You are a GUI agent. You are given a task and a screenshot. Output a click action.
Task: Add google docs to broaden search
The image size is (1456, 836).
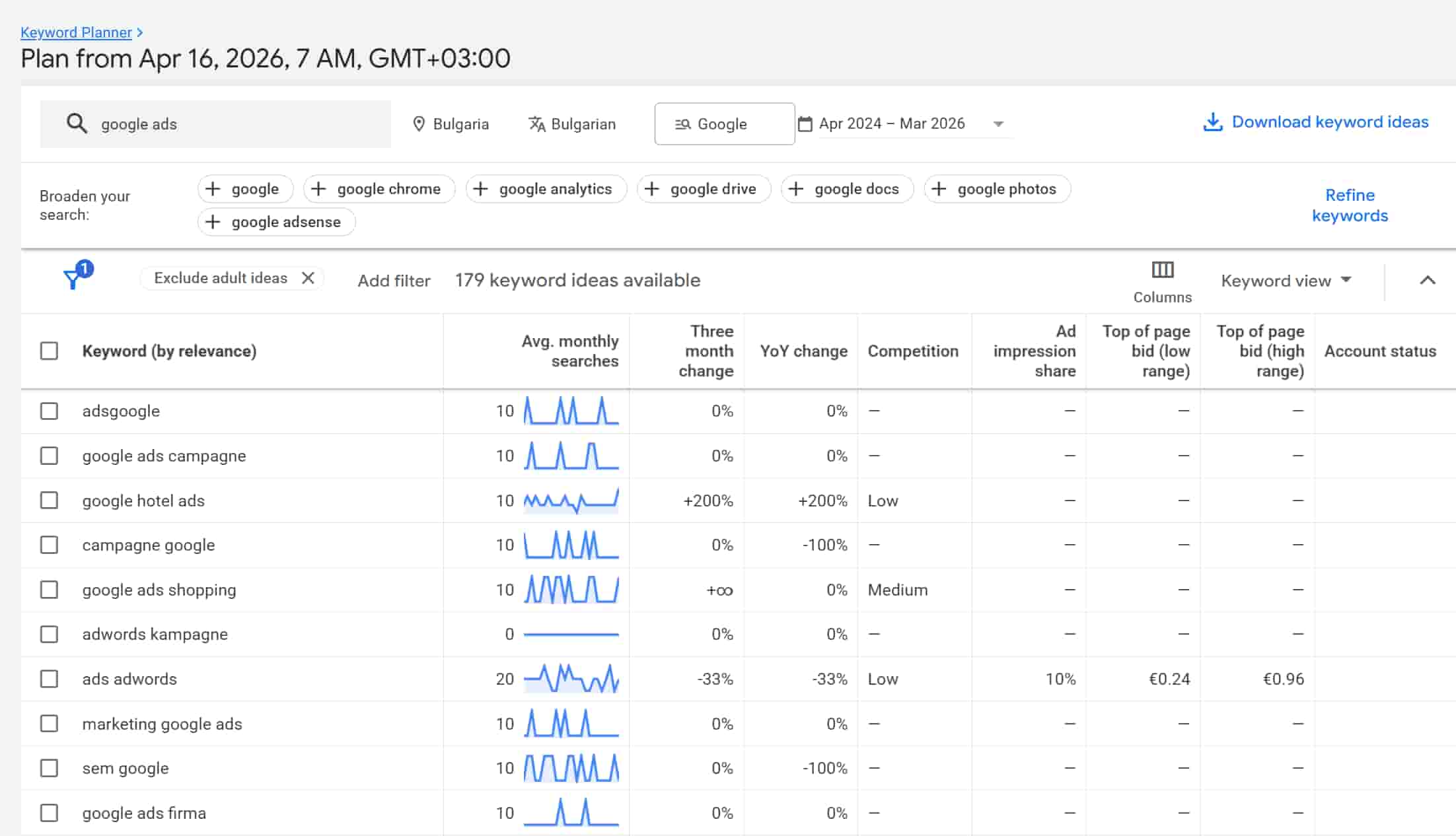coord(848,189)
